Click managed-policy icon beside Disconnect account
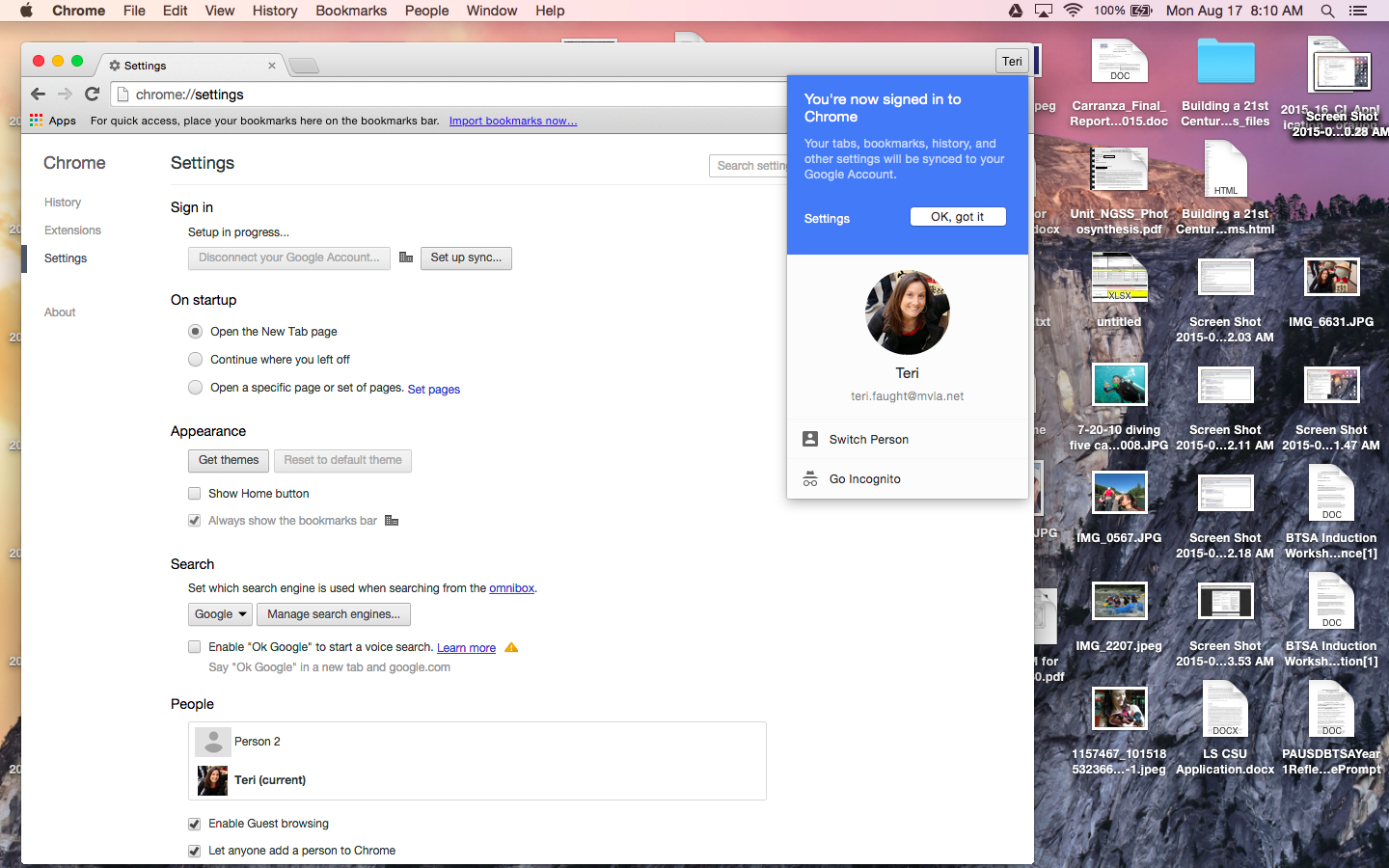The width and height of the screenshot is (1389, 868). 406,258
